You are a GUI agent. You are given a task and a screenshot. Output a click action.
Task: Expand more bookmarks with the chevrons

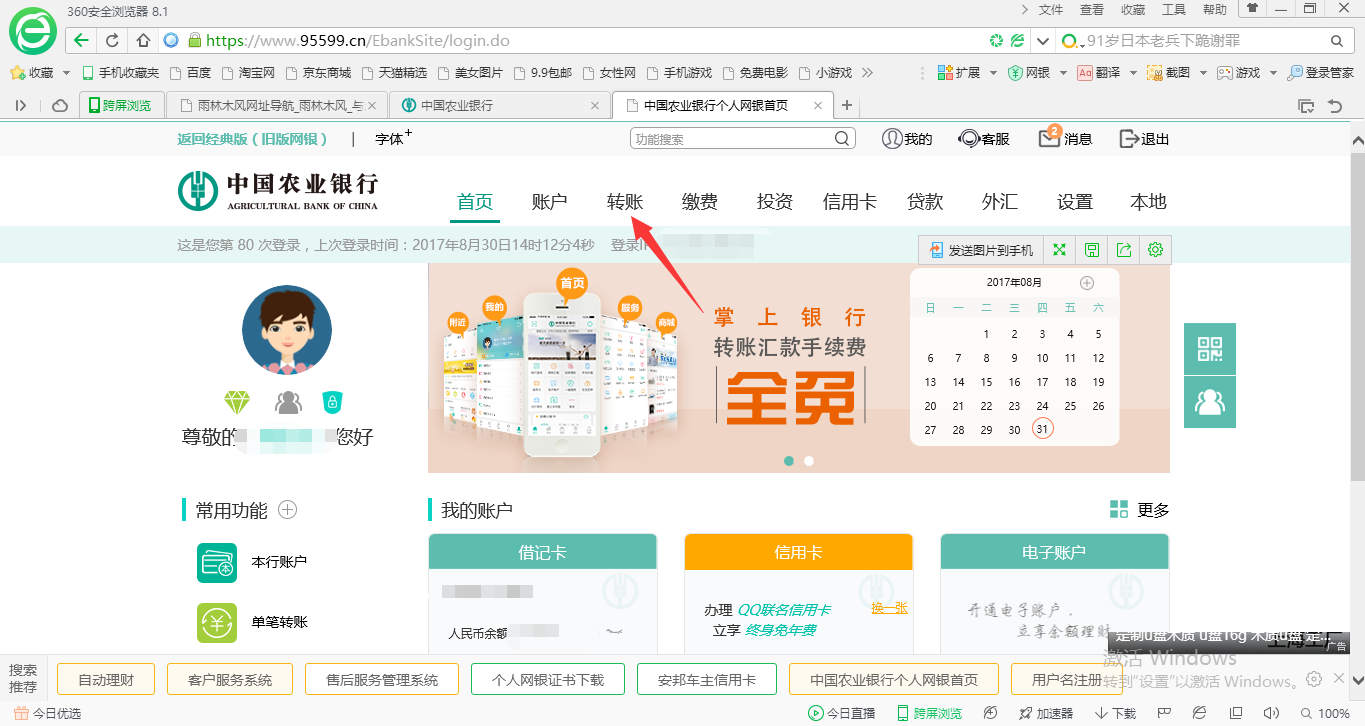(867, 73)
